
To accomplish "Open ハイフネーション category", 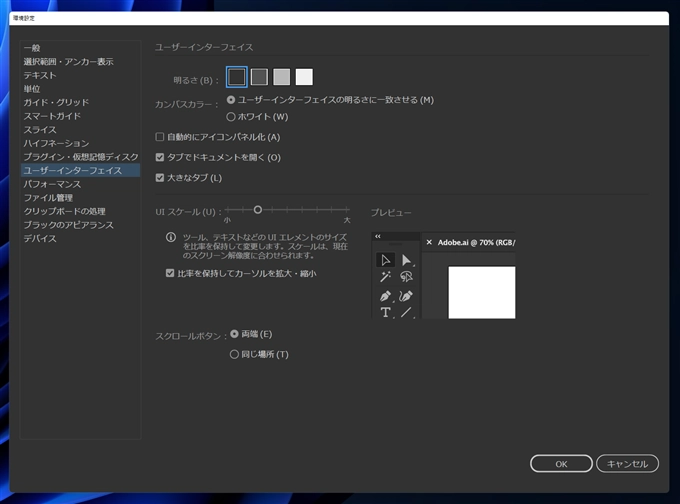I will point(81,143).
